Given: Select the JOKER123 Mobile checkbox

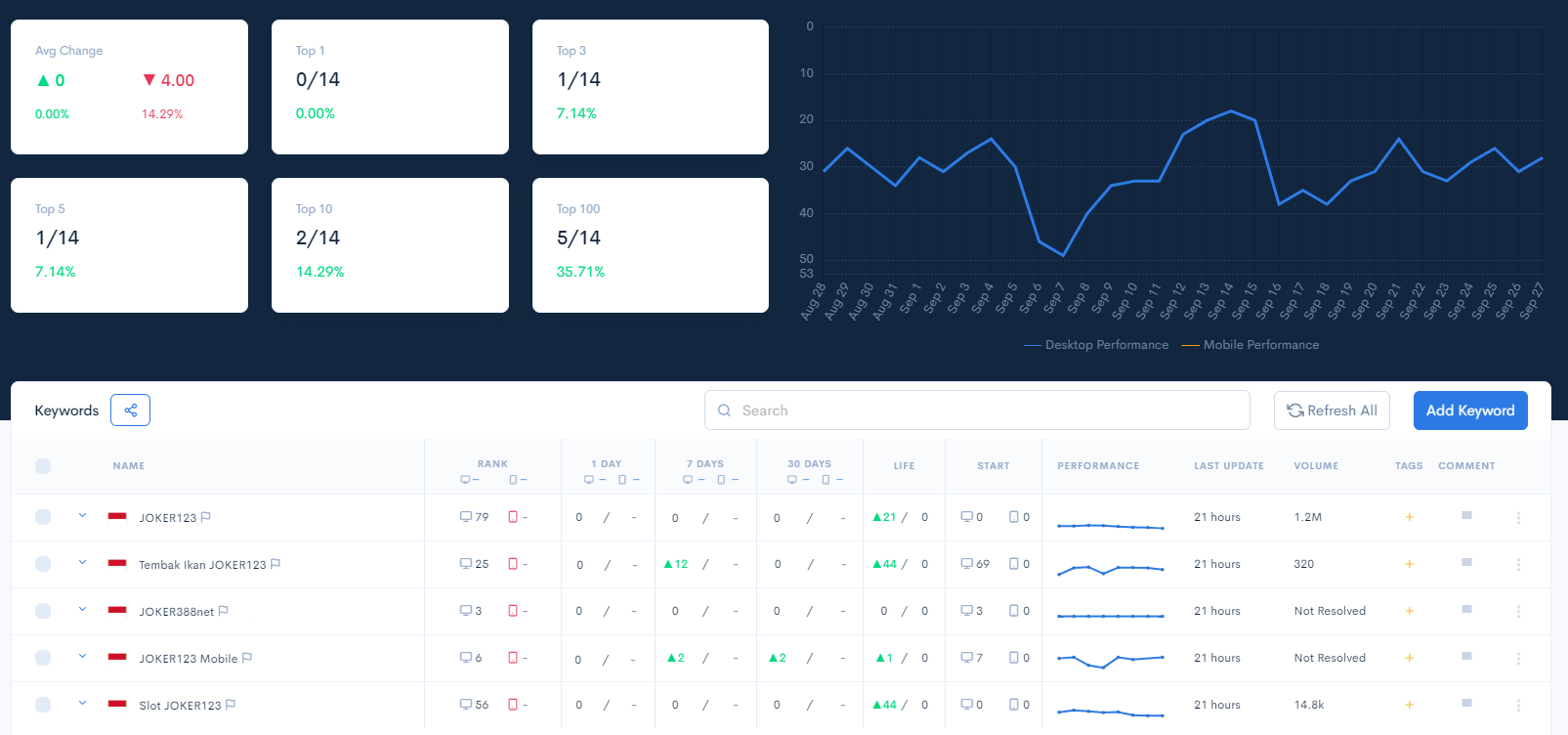Looking at the screenshot, I should 43,658.
